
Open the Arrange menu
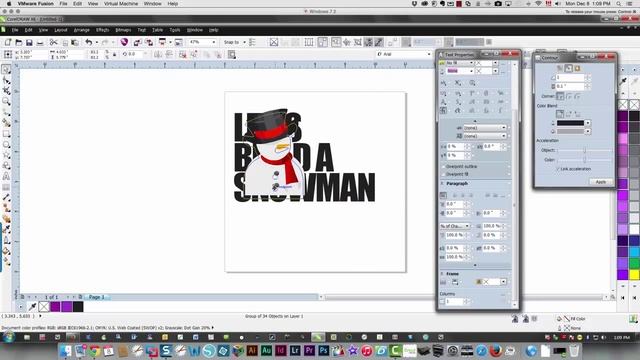(x=82, y=30)
